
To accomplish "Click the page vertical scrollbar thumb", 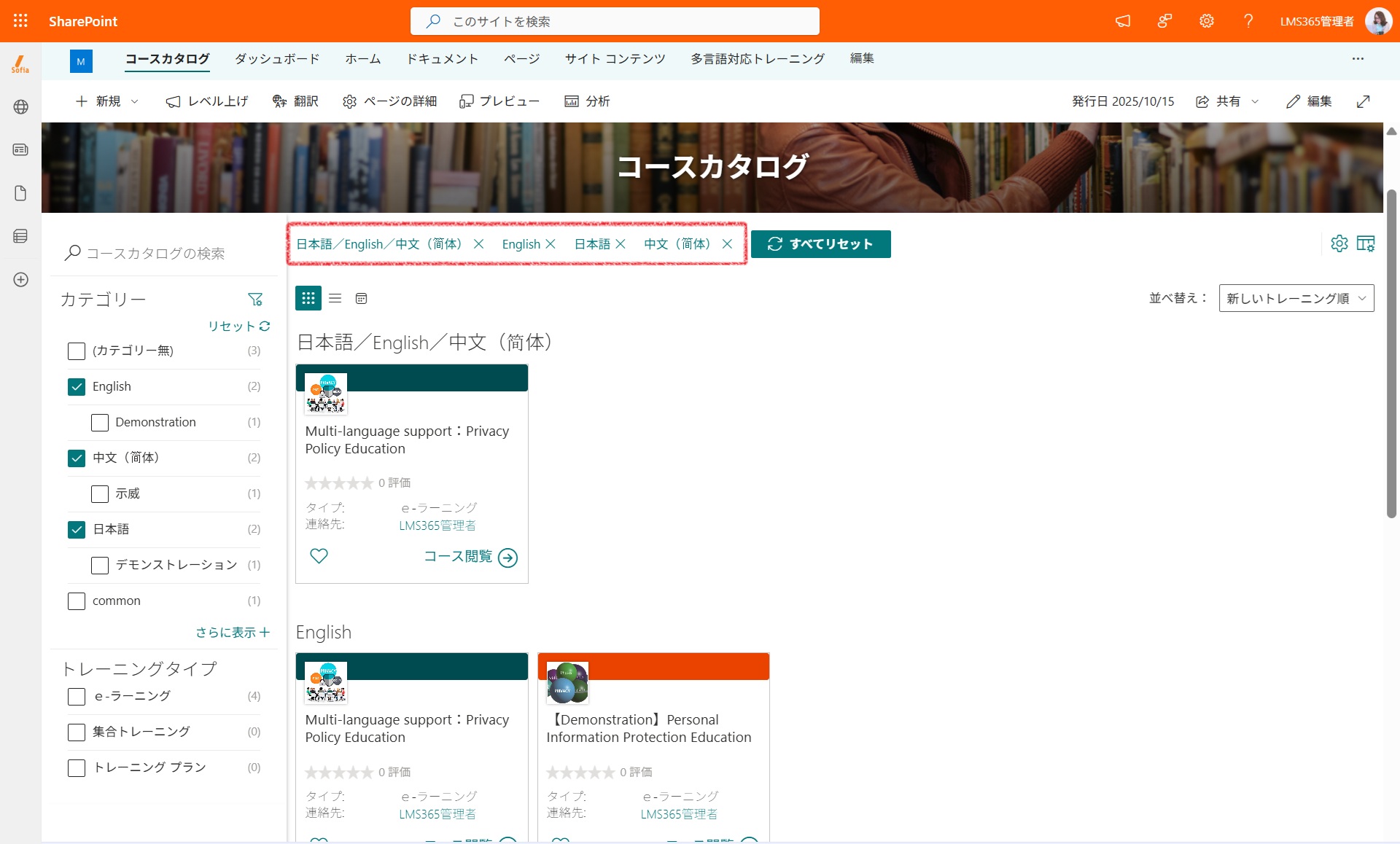I will click(1391, 353).
